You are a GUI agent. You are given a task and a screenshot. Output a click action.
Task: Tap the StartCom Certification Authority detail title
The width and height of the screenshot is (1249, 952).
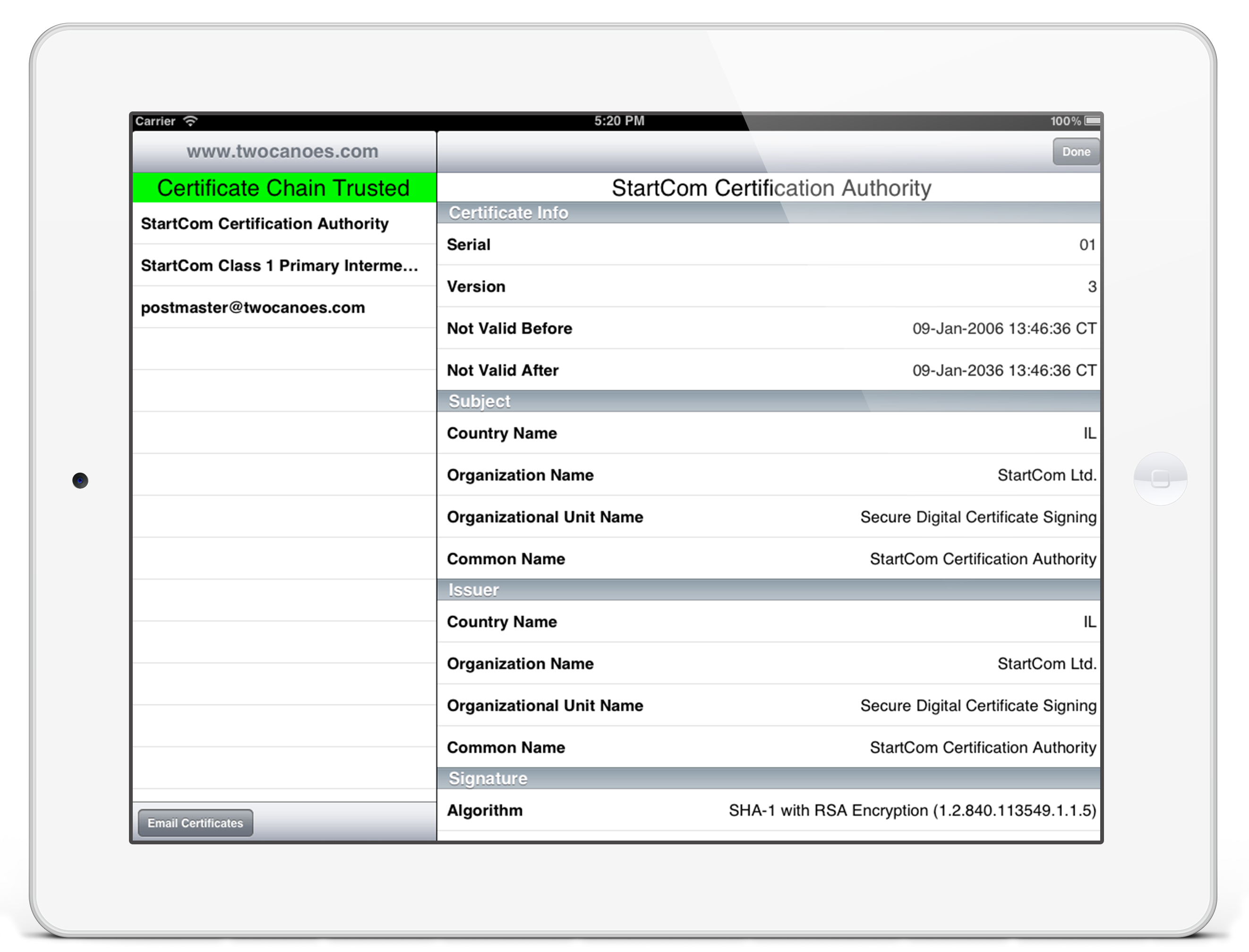tap(771, 187)
